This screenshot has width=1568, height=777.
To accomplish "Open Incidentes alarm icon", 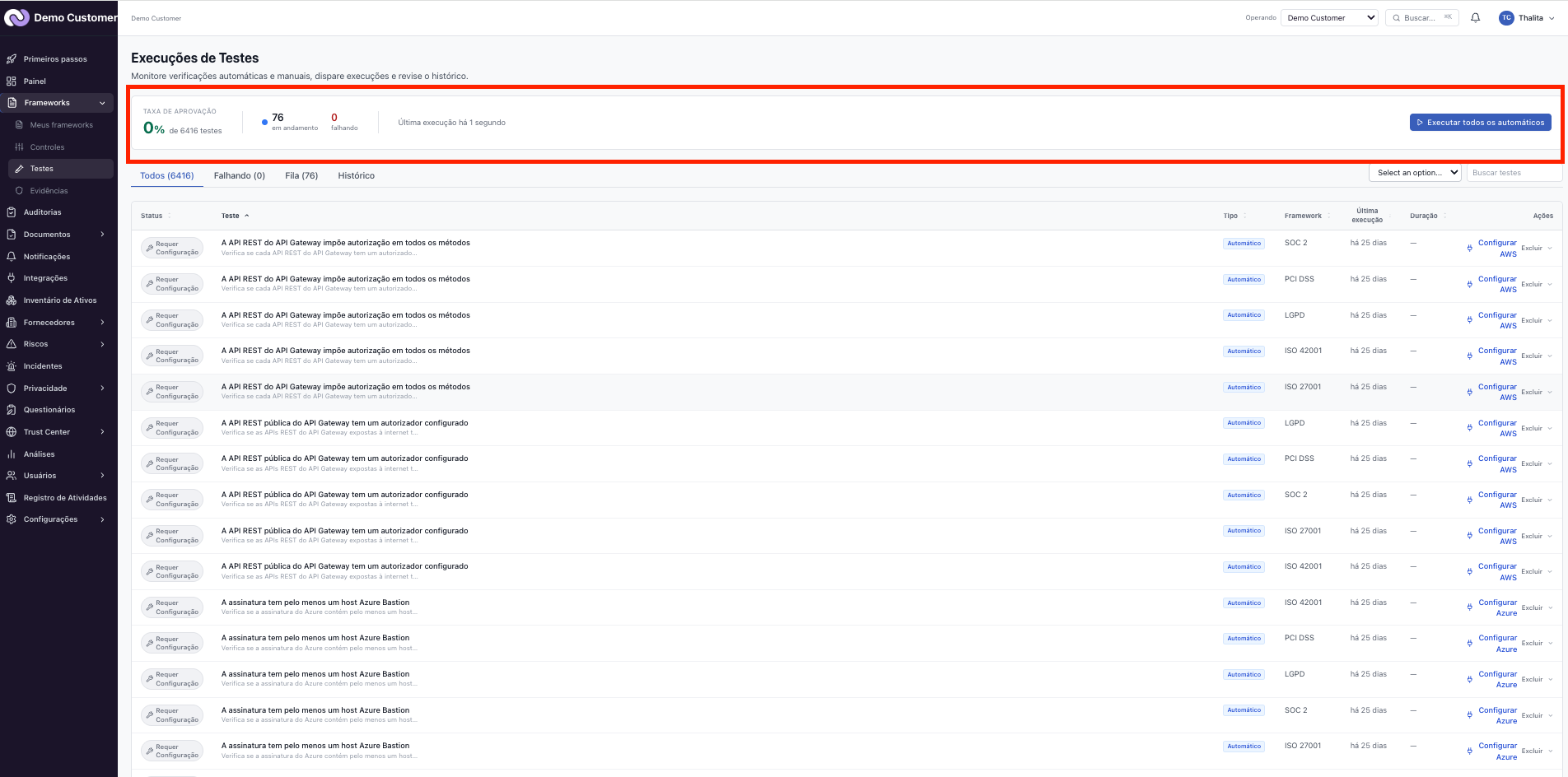I will pos(12,366).
